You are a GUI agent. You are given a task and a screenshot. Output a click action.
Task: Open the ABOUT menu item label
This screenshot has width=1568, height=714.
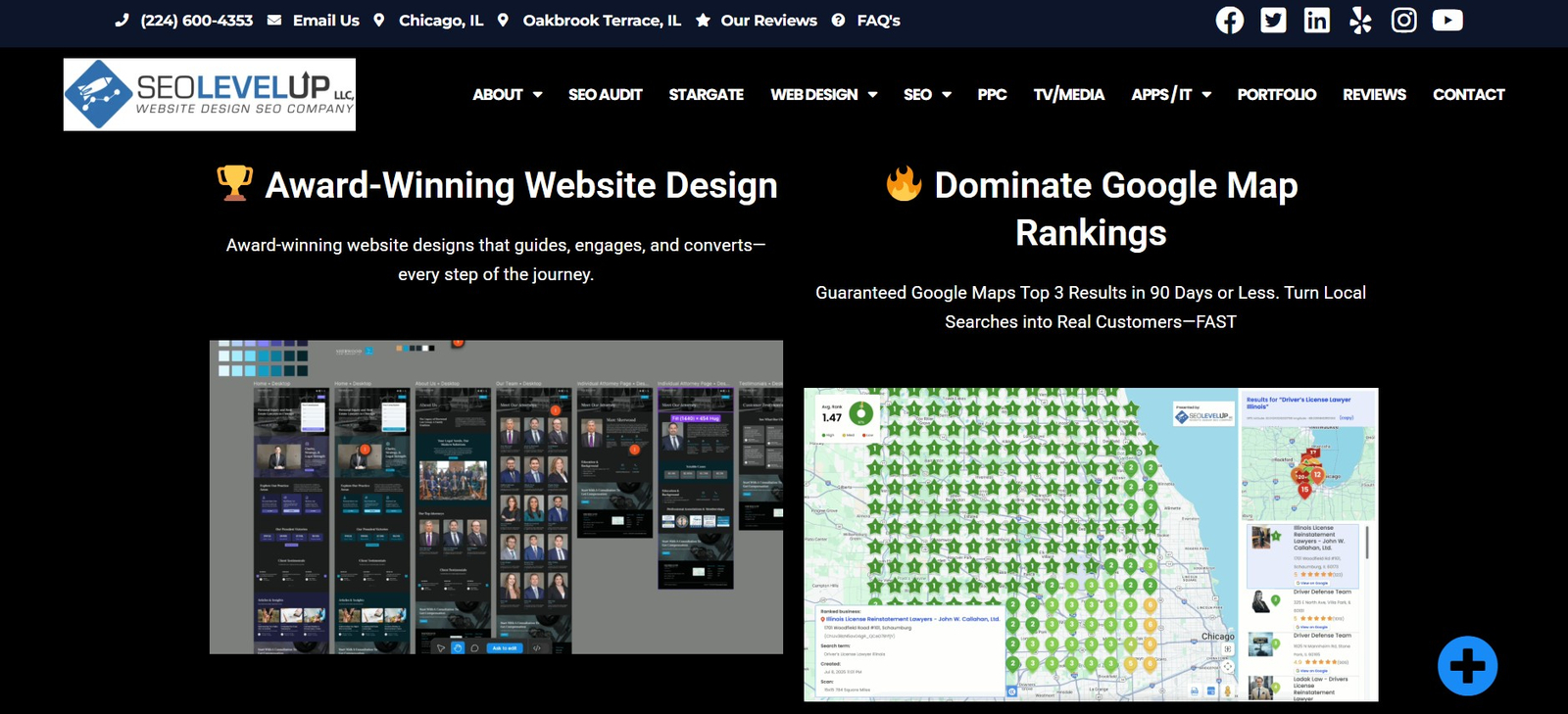498,95
